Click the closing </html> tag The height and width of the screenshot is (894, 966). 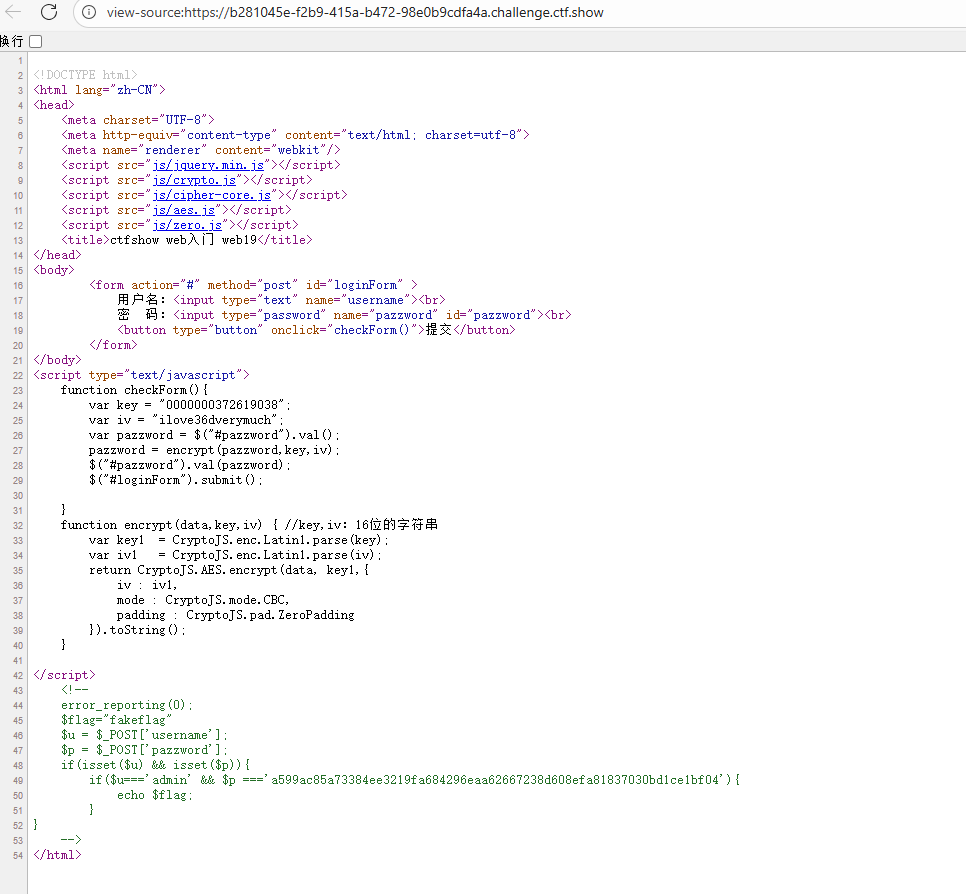(57, 855)
